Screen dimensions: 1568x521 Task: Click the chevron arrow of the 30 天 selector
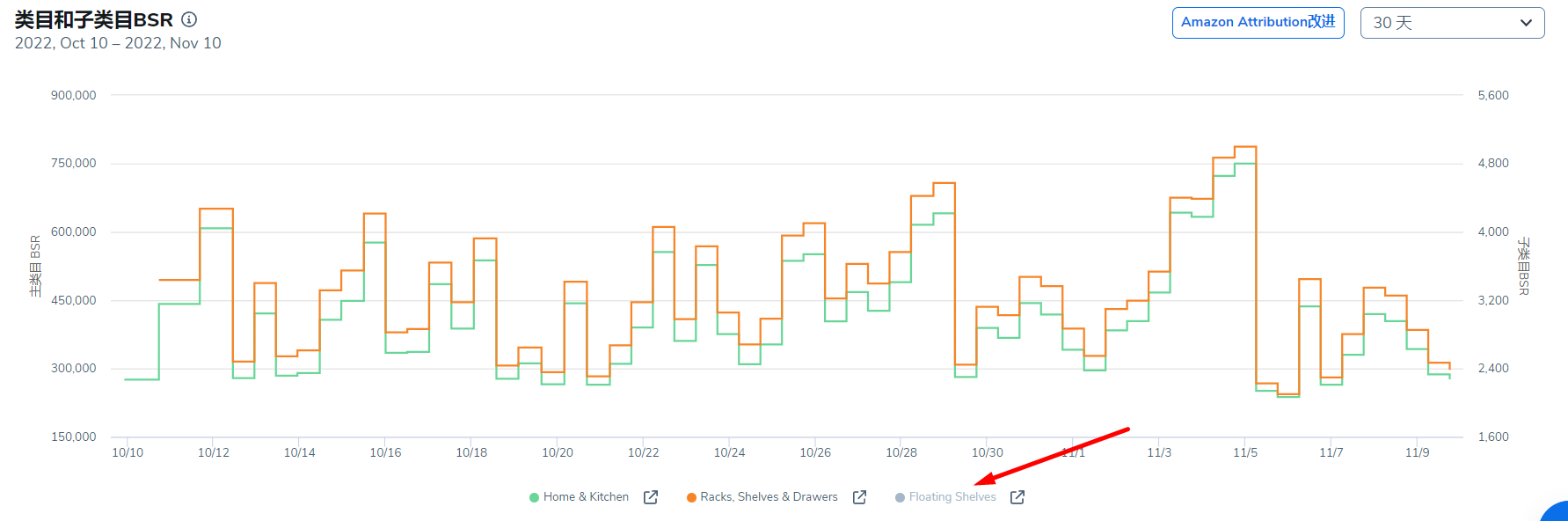(x=1526, y=23)
